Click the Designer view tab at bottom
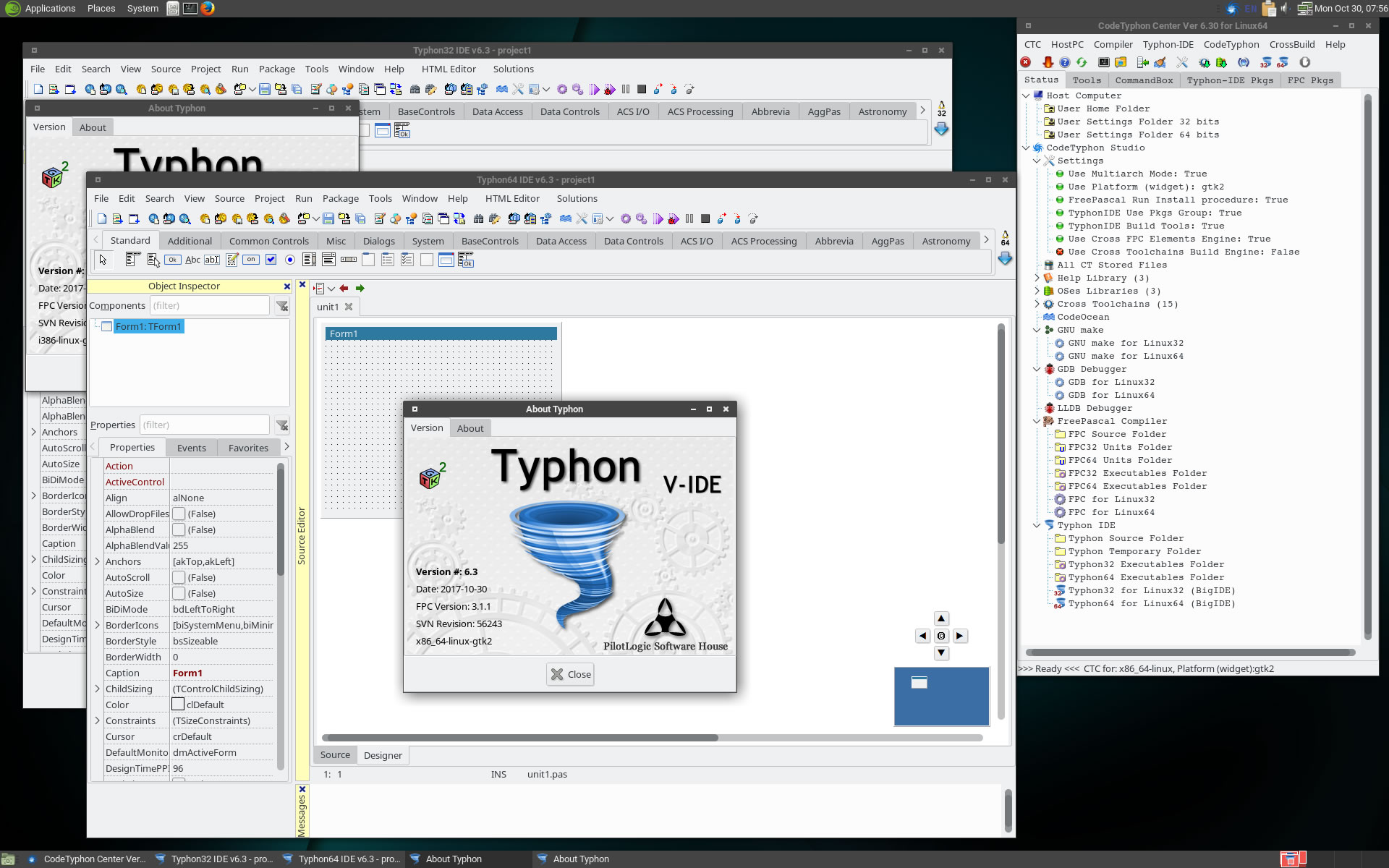Viewport: 1389px width, 868px height. tap(383, 755)
